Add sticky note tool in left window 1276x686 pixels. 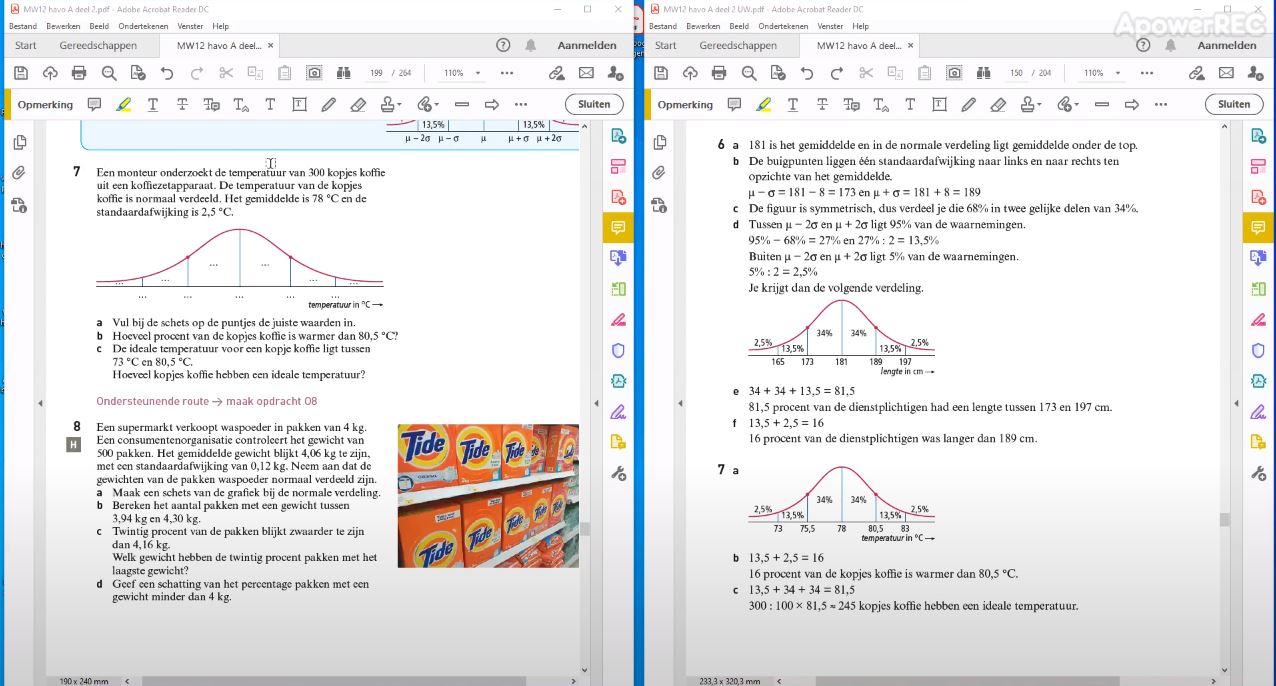[94, 104]
